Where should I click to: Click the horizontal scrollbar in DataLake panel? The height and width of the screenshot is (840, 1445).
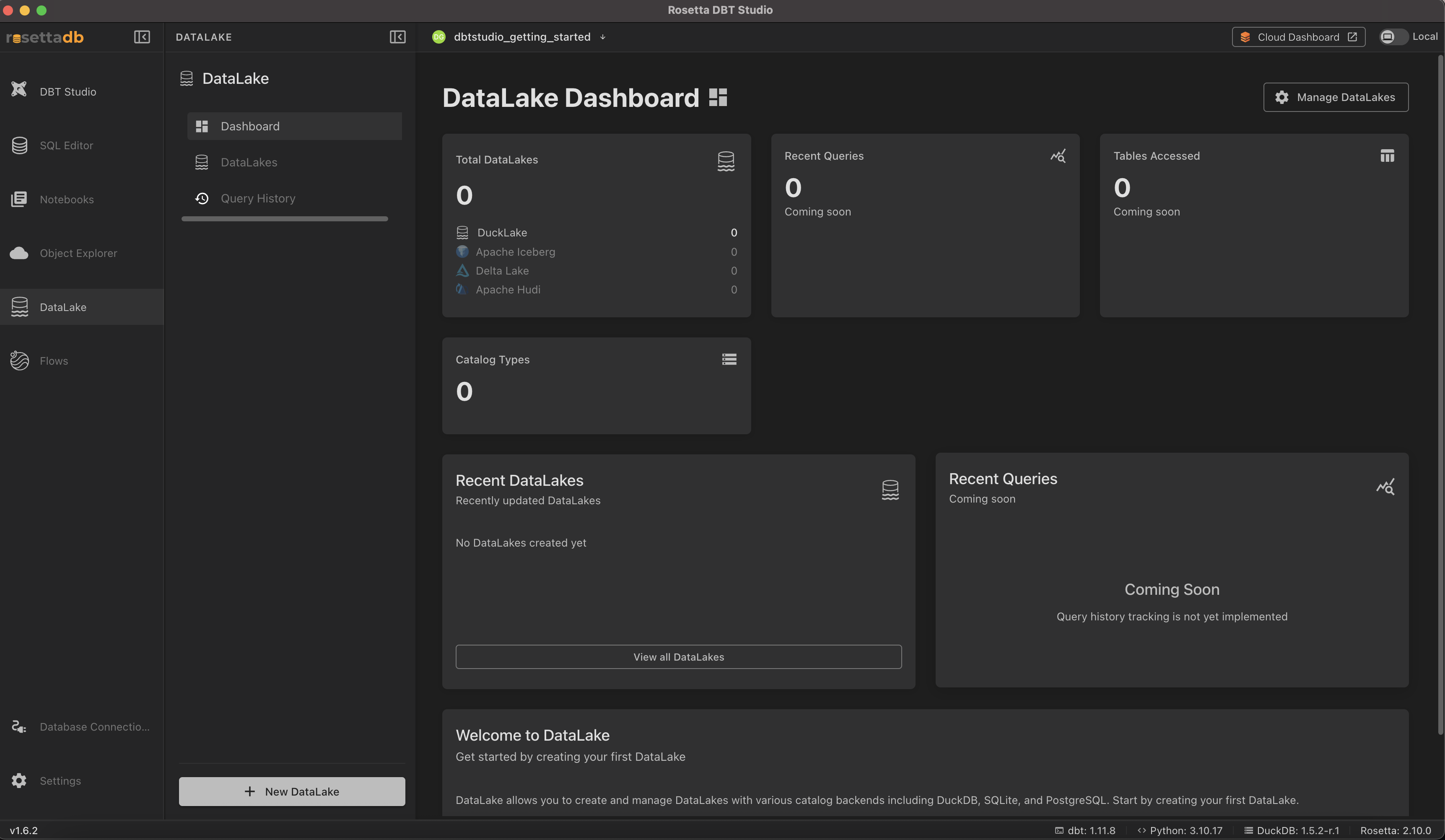284,218
